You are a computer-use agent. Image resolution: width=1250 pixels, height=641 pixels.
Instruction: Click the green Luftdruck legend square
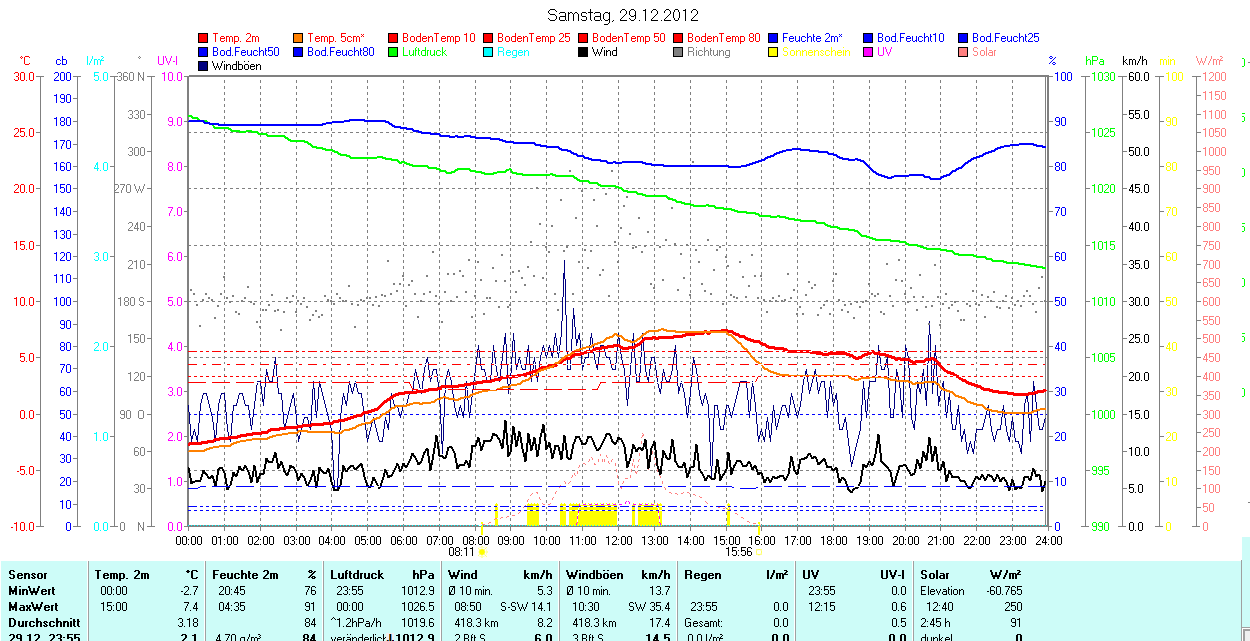394,52
